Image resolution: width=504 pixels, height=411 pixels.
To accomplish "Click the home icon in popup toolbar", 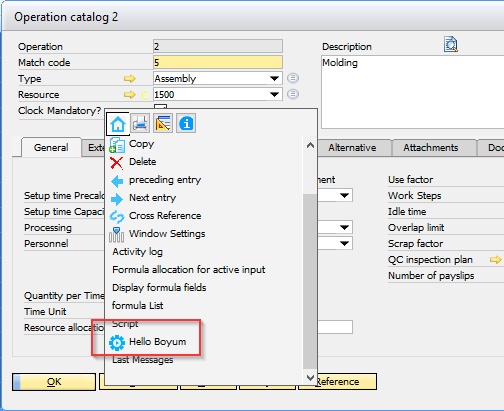I will [x=118, y=124].
